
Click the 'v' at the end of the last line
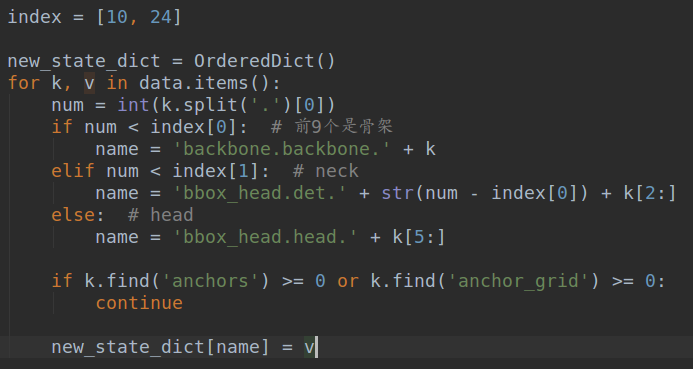coord(309,347)
